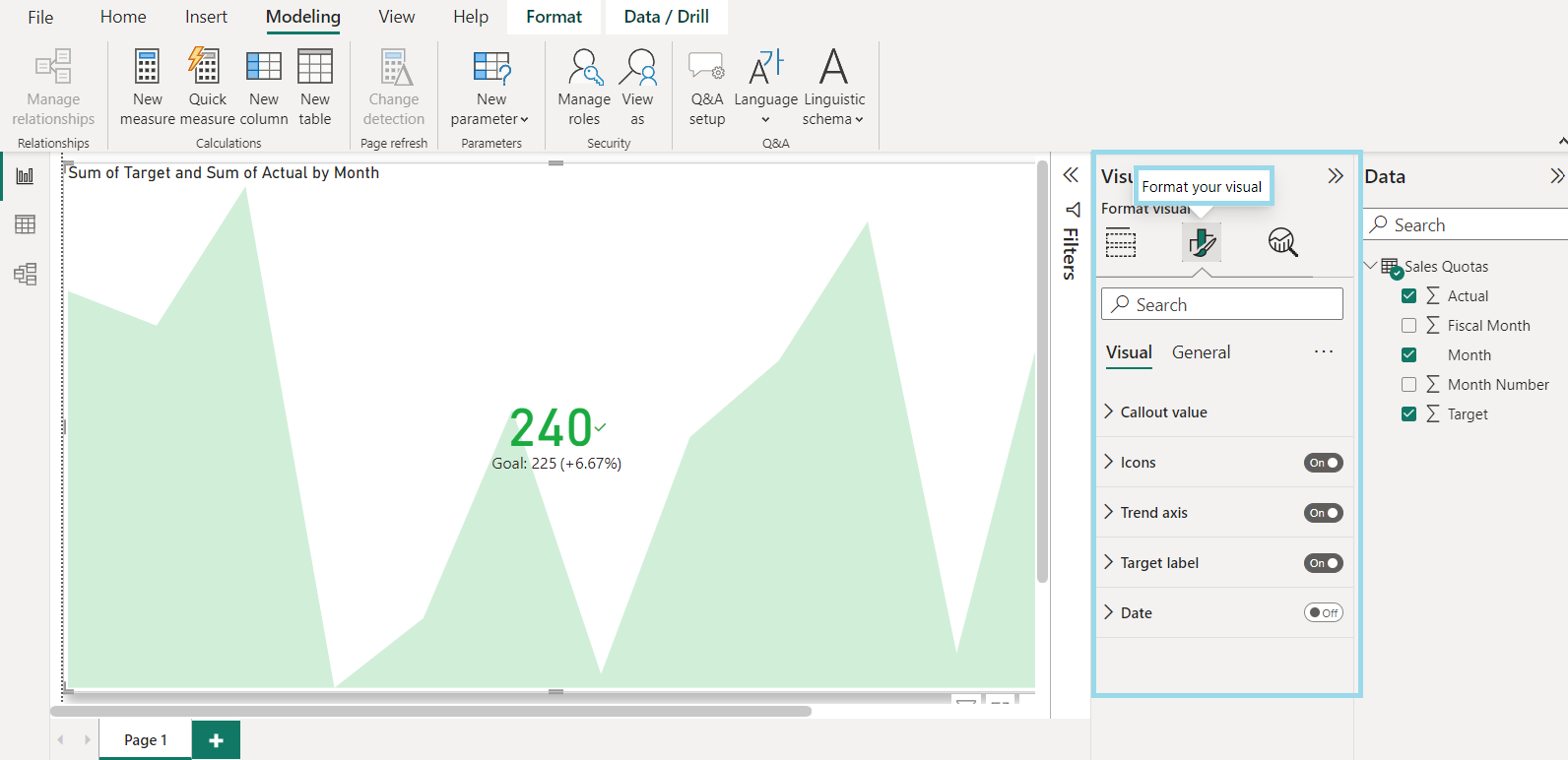This screenshot has height=760, width=1568.
Task: Click the KPI value 240
Action: (551, 428)
